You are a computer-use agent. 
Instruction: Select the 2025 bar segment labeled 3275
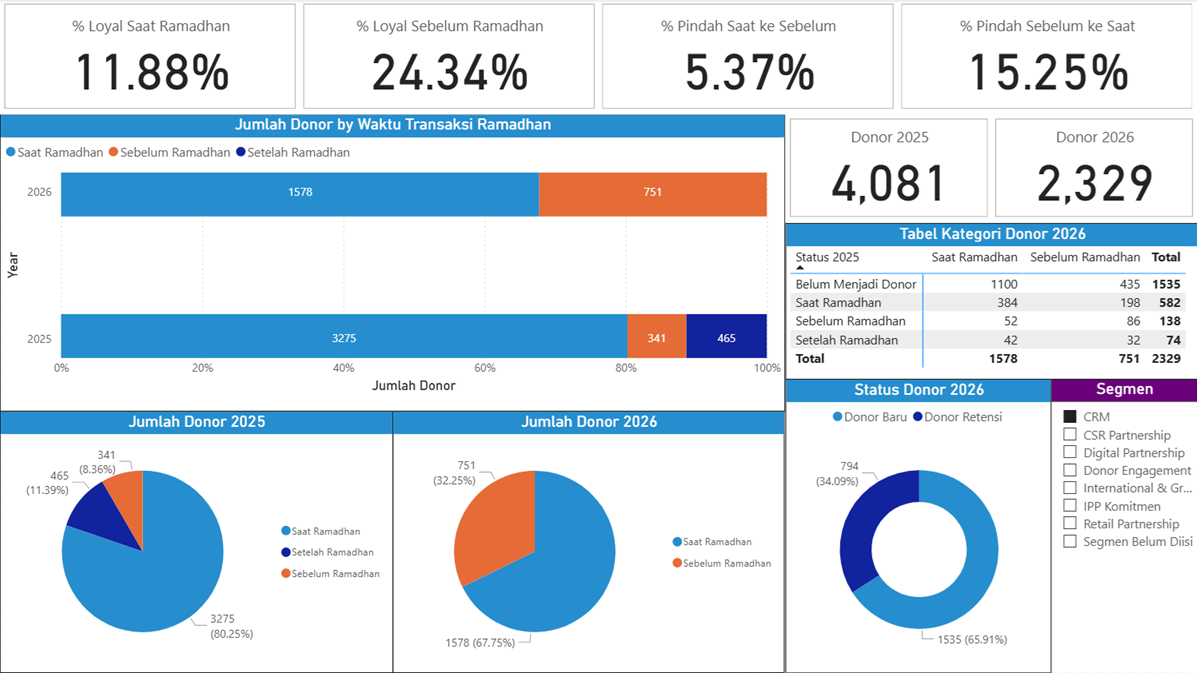344,336
